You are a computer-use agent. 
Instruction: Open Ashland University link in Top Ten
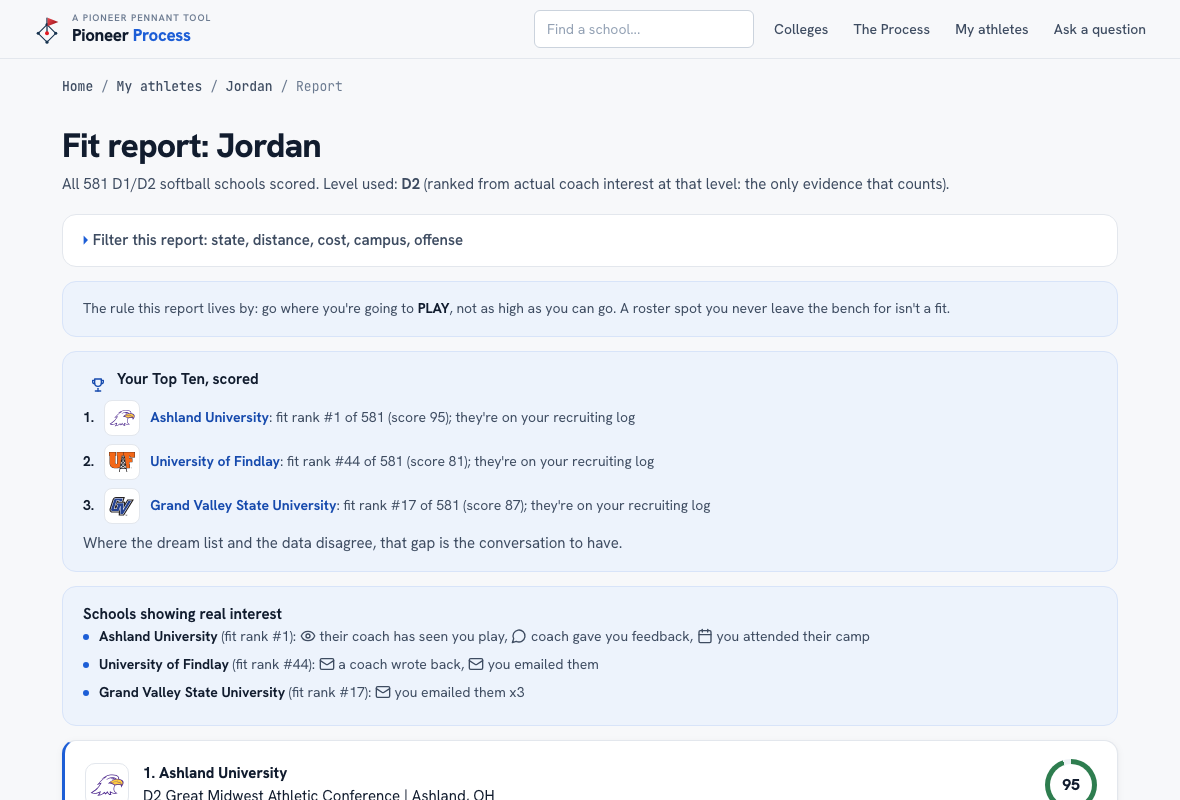(209, 418)
